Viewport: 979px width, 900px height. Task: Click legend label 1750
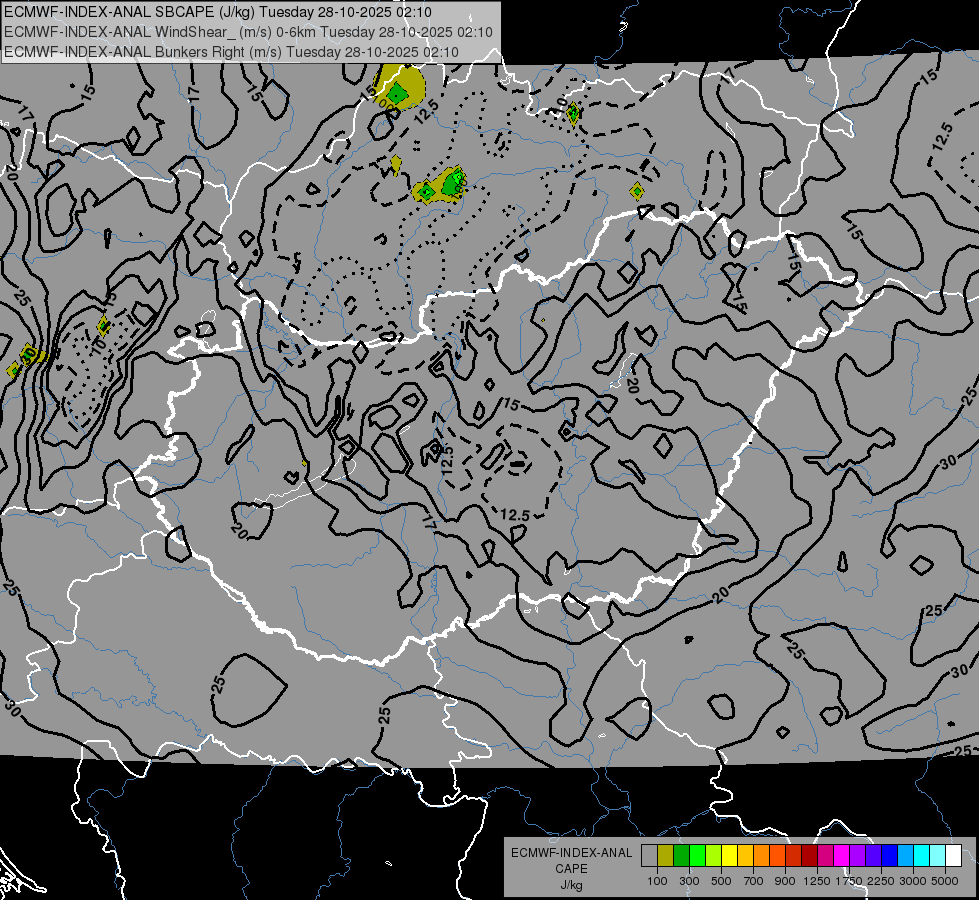point(849,881)
